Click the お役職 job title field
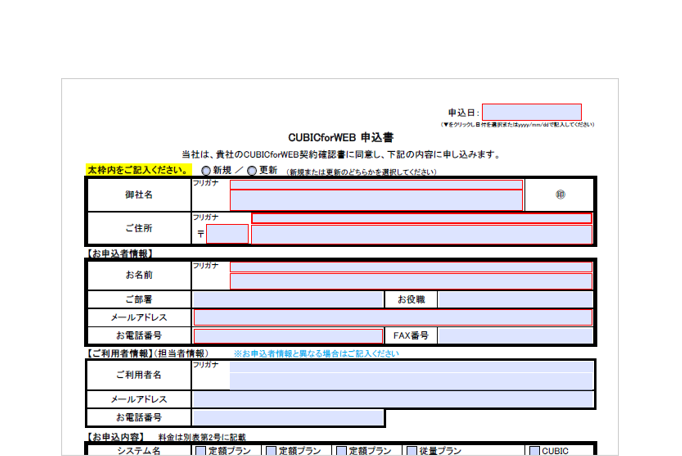682x456 pixels. 515,299
